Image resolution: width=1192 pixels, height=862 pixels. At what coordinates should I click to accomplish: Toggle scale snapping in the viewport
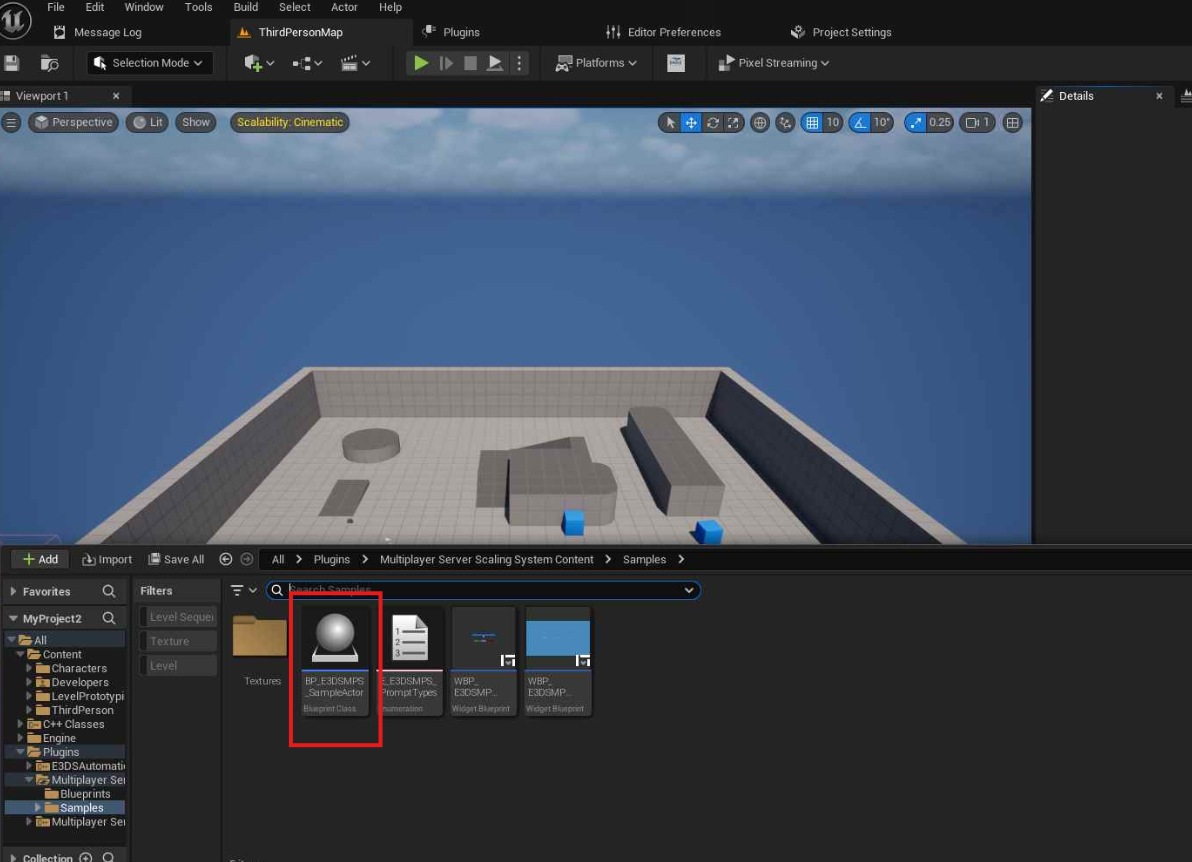click(915, 123)
